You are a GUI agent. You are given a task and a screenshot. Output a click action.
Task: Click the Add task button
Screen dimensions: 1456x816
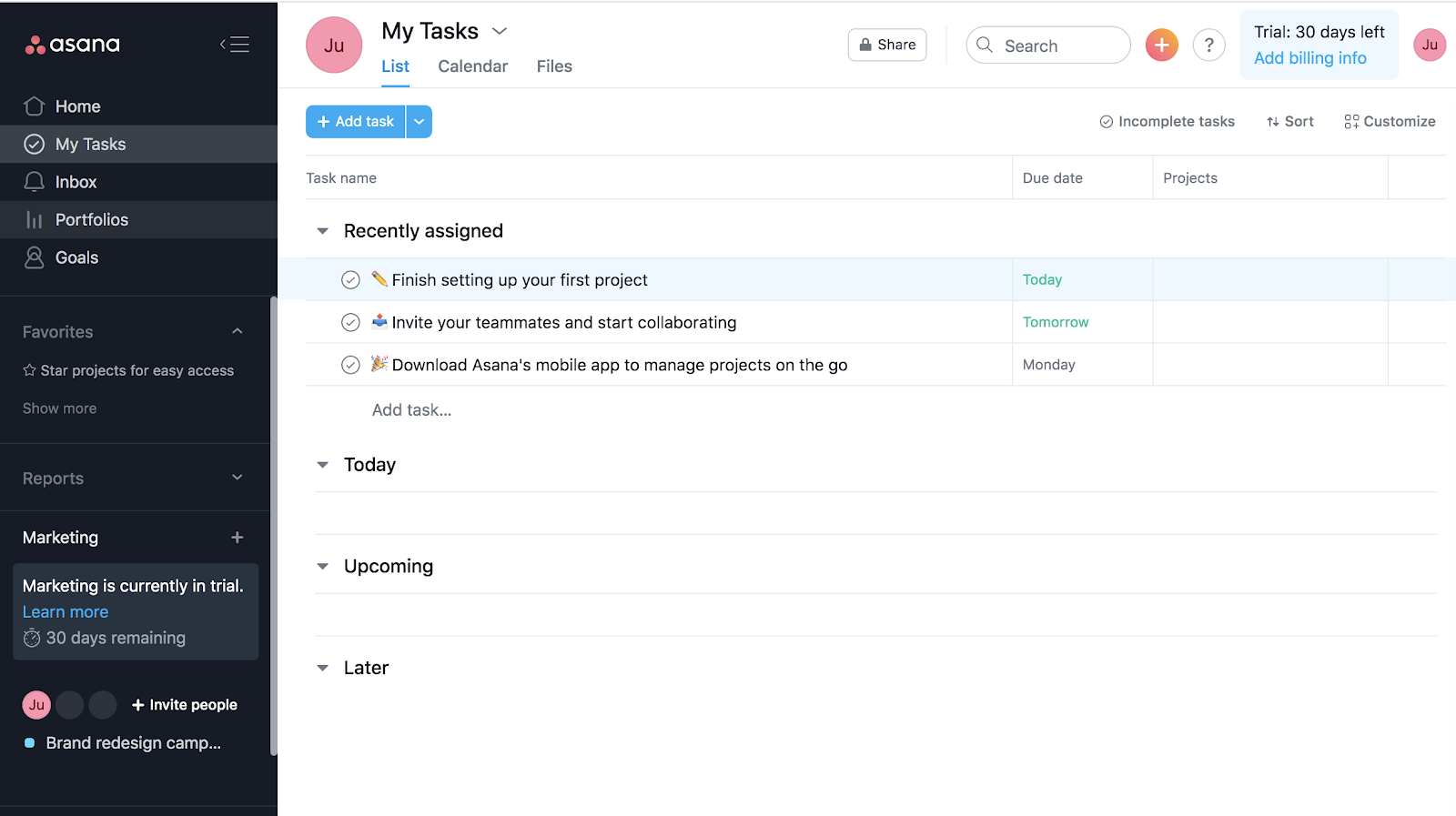coord(356,122)
